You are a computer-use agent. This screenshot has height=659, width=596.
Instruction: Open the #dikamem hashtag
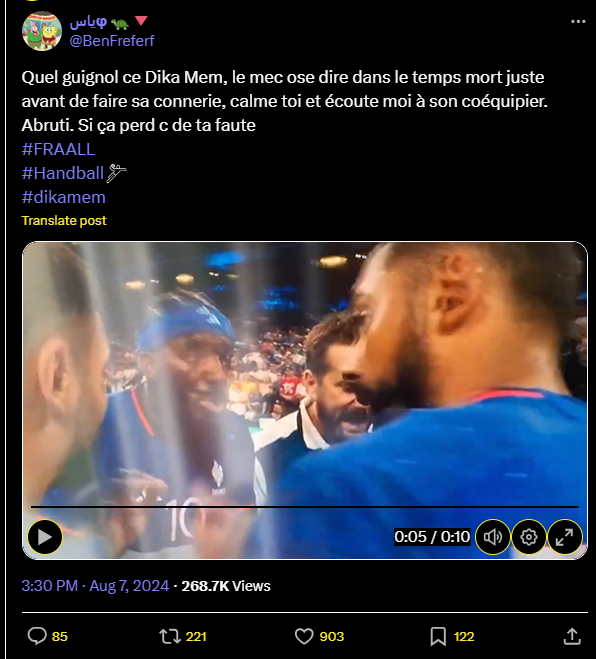[x=63, y=197]
